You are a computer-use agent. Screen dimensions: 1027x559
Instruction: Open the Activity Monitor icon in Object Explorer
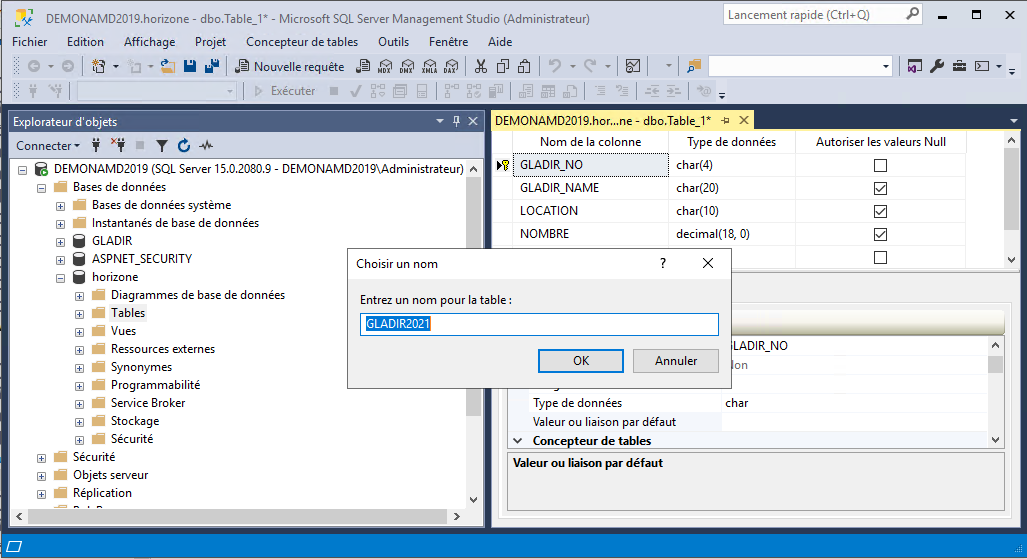(206, 145)
